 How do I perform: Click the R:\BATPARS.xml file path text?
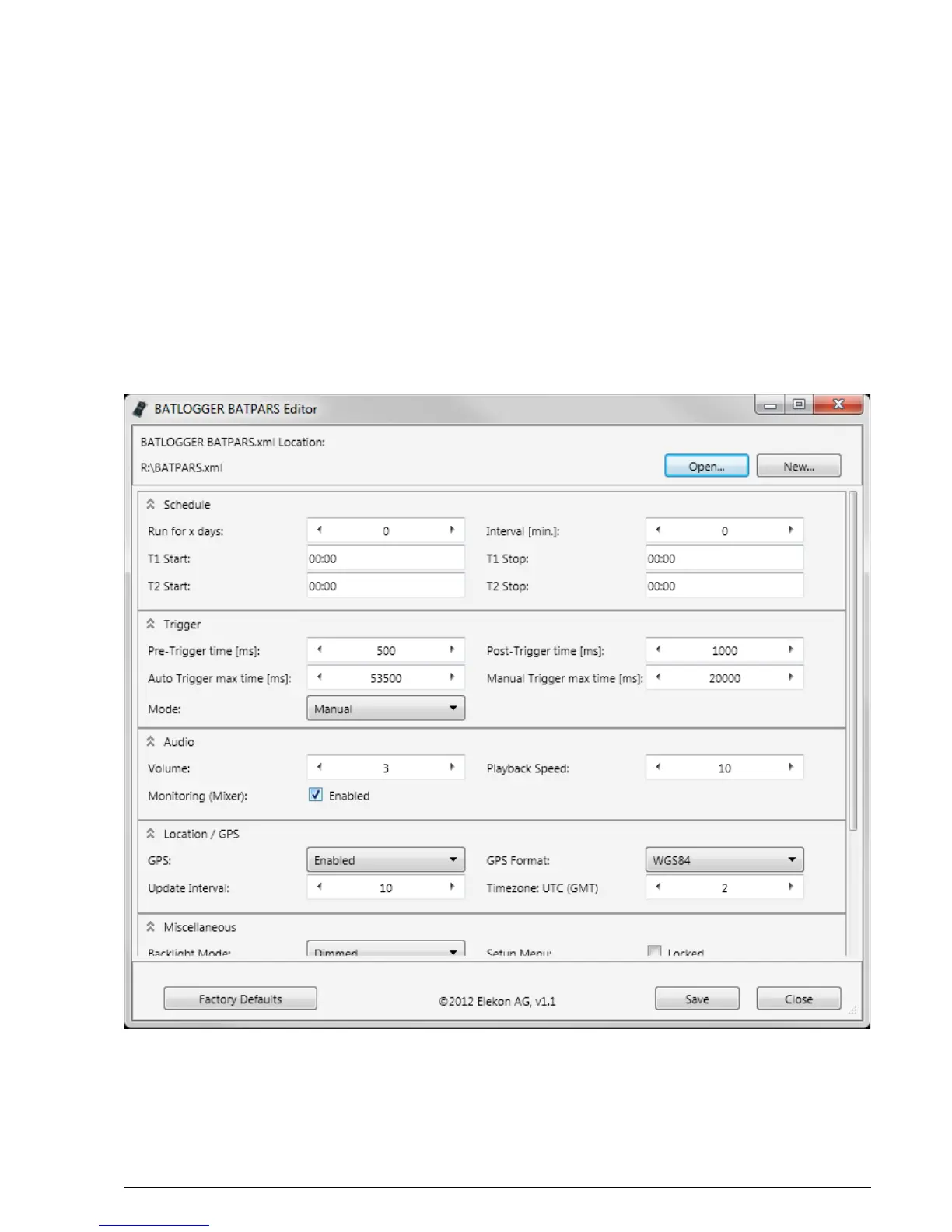pos(181,467)
